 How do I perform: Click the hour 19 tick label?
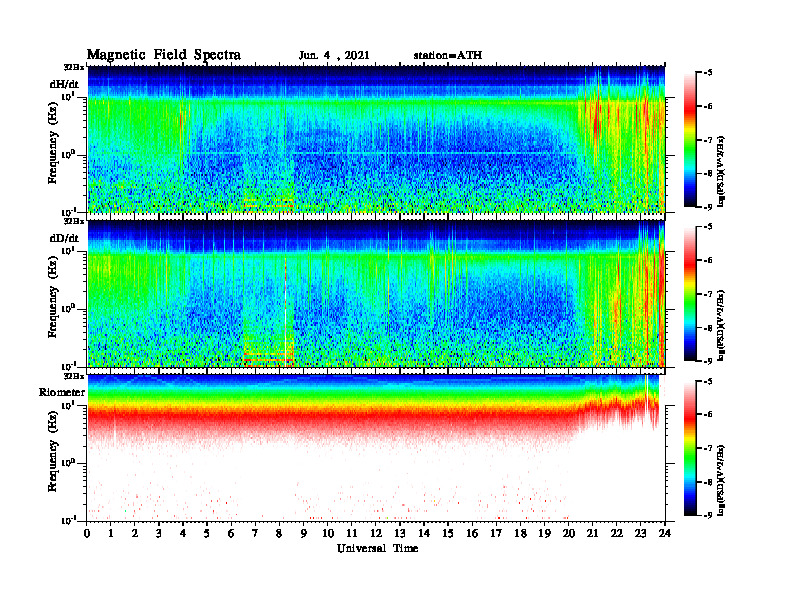(544, 533)
